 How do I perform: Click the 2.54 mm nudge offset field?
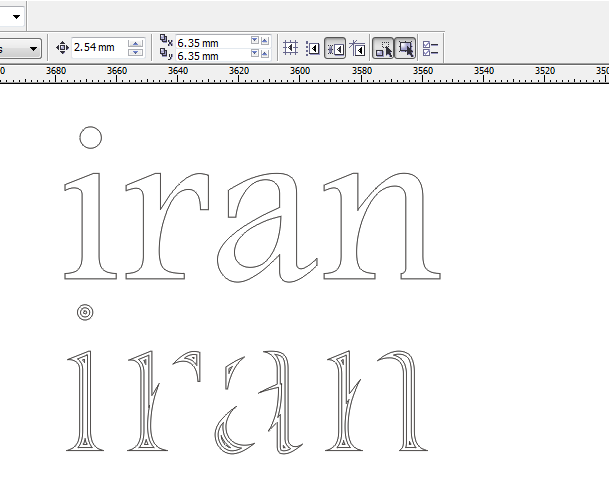click(98, 47)
